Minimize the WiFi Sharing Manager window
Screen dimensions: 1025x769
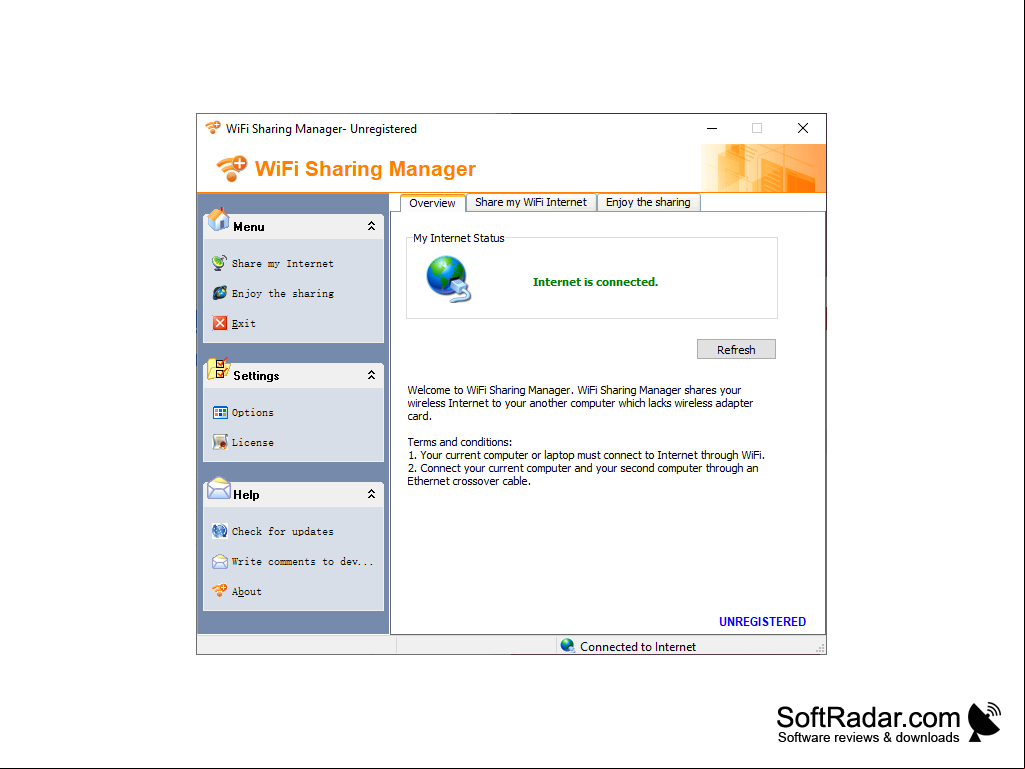point(712,128)
